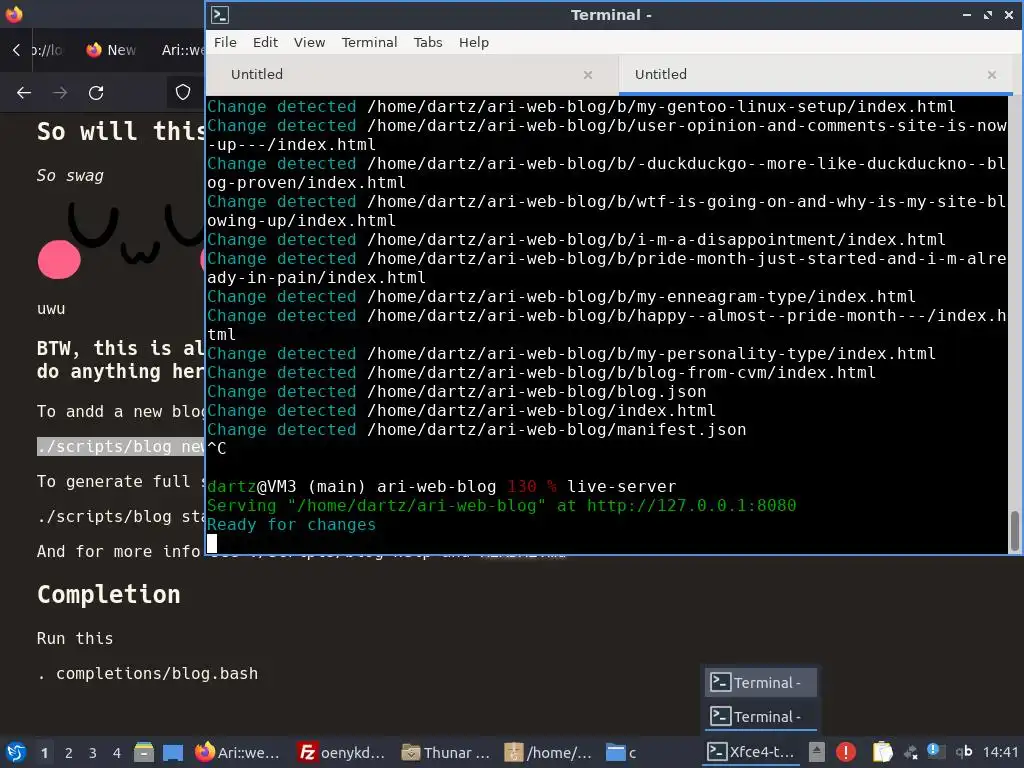Open the Xfce application menu icon
This screenshot has width=1024, height=768.
[16, 752]
